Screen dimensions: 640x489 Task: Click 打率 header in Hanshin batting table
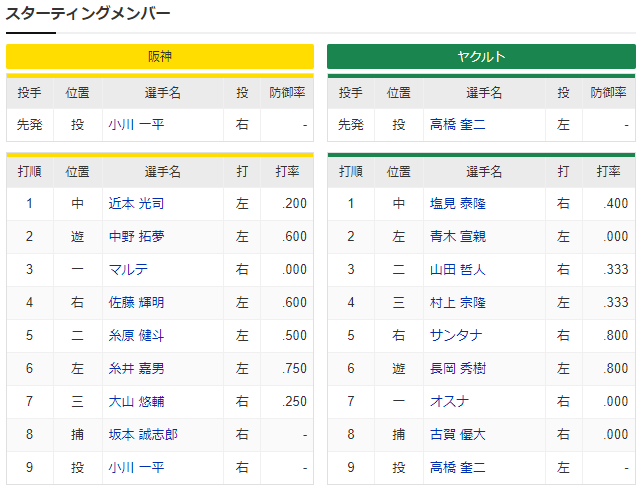point(287,171)
